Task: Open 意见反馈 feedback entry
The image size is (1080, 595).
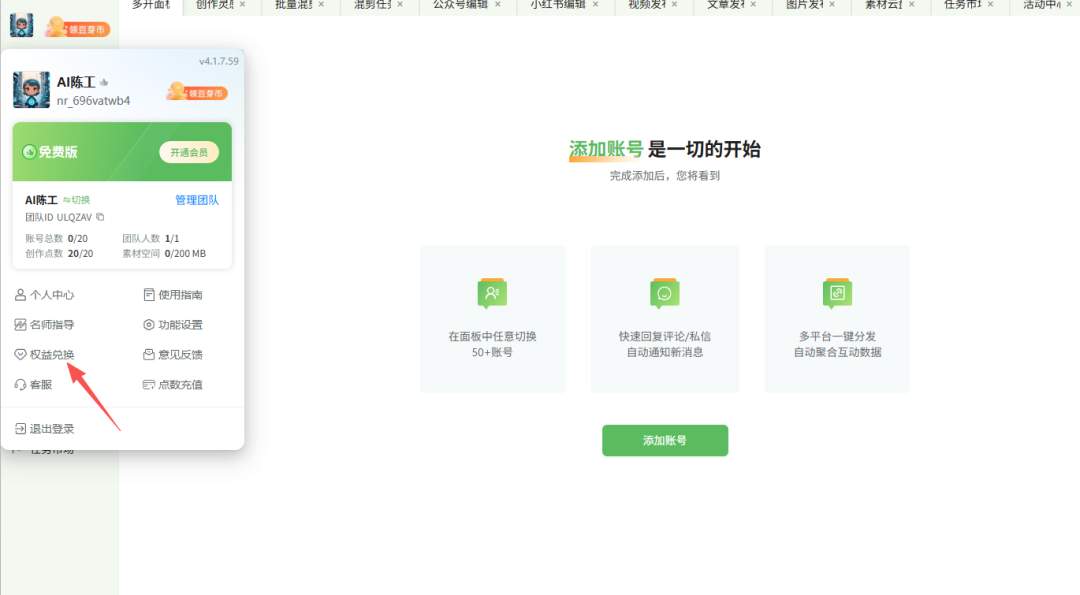Action: coord(173,355)
